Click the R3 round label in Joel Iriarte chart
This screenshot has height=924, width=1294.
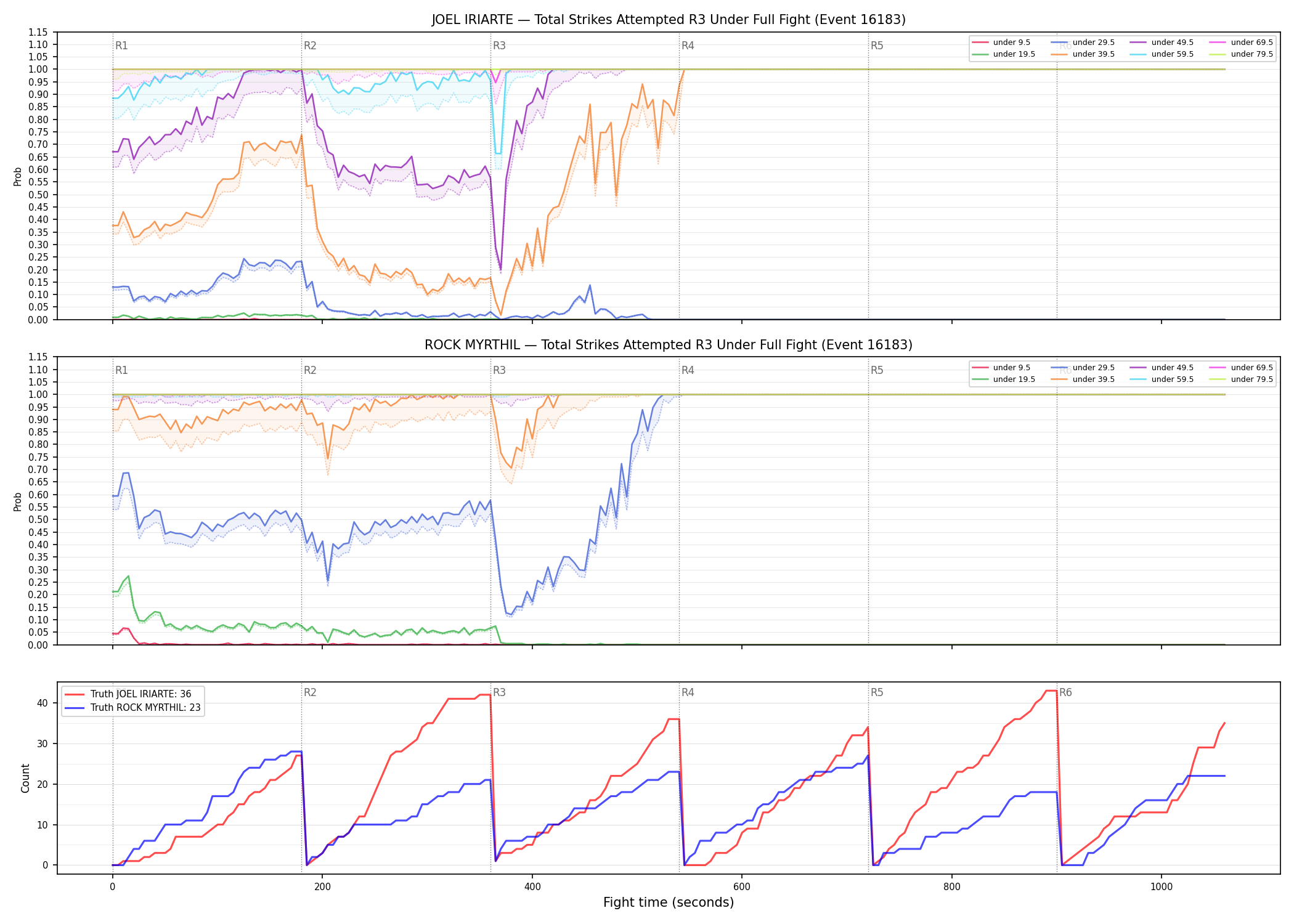click(499, 46)
